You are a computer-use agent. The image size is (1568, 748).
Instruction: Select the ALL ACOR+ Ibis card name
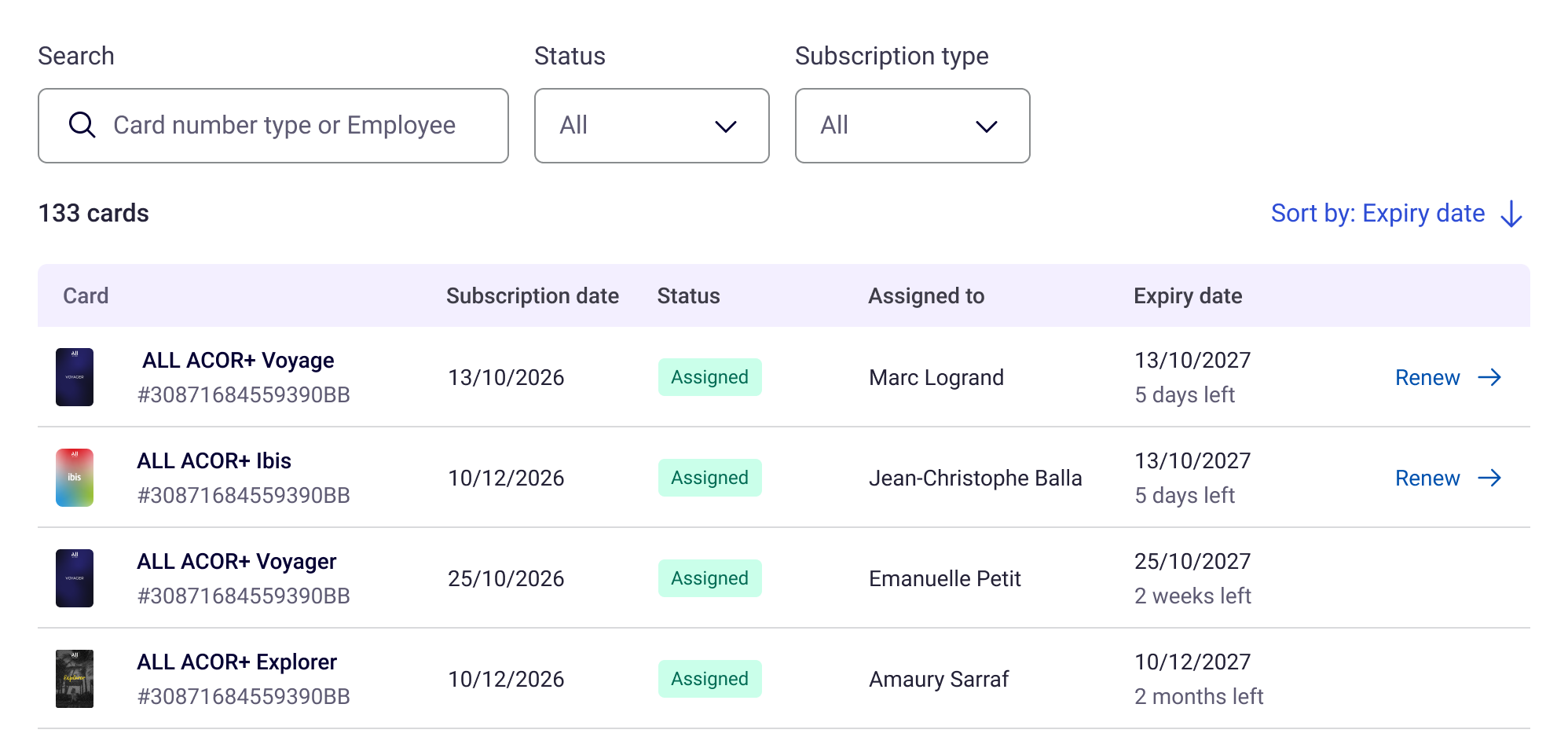[214, 461]
